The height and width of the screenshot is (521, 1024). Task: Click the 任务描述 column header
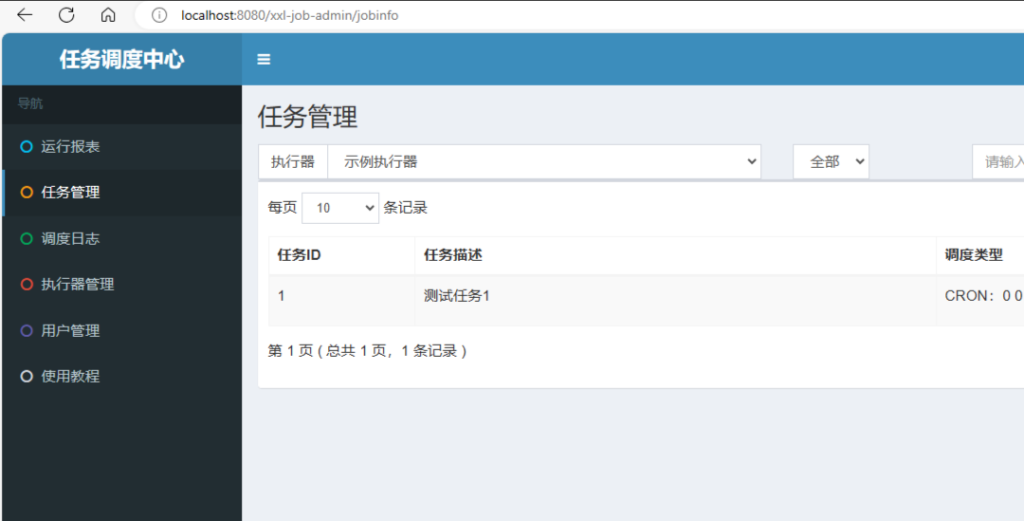pyautogui.click(x=675, y=255)
